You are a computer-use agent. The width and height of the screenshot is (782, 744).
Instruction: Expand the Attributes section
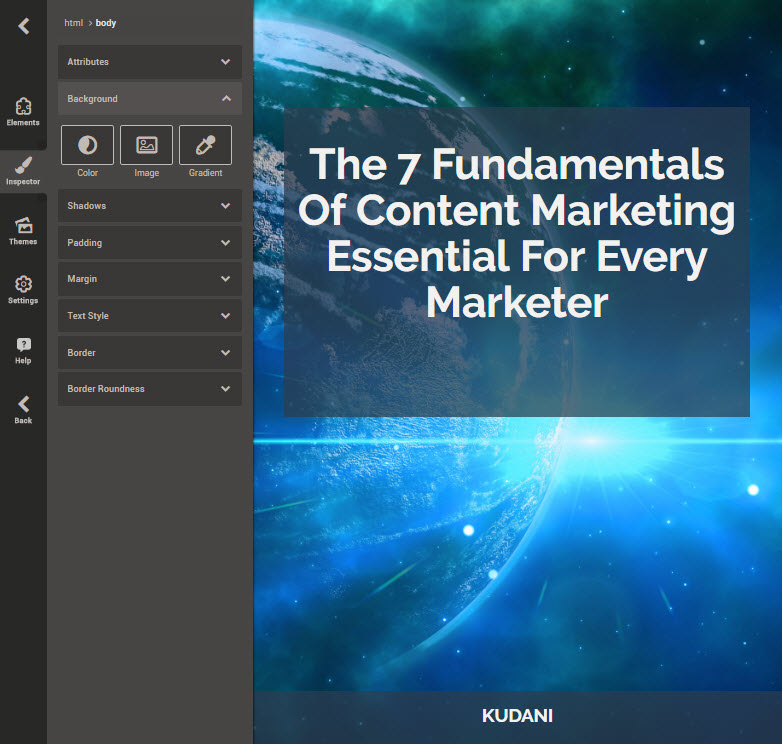click(x=150, y=62)
